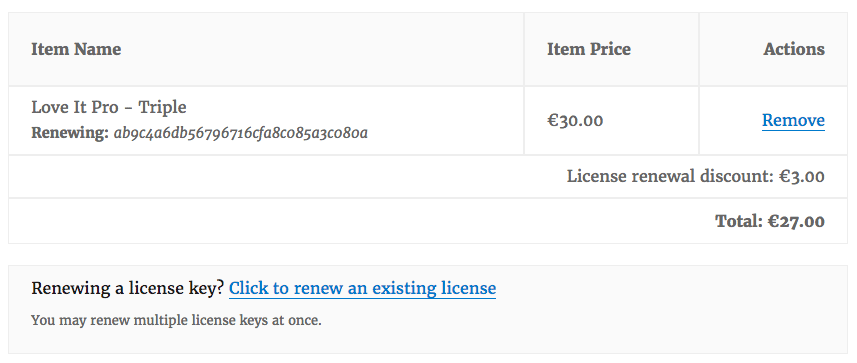Click the 'Love It Pro' product text
The height and width of the screenshot is (363, 857).
75,107
